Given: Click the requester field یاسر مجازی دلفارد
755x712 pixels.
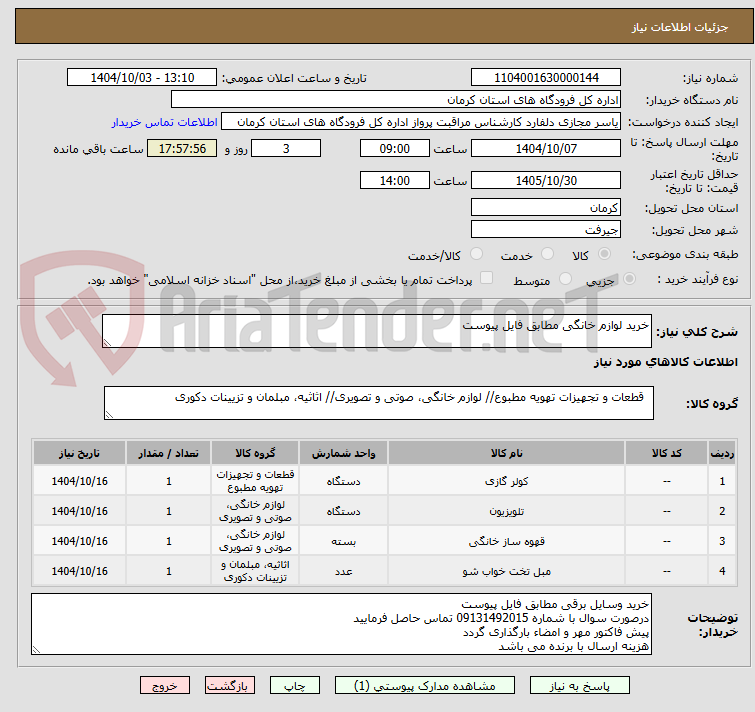Looking at the screenshot, I should tap(421, 122).
